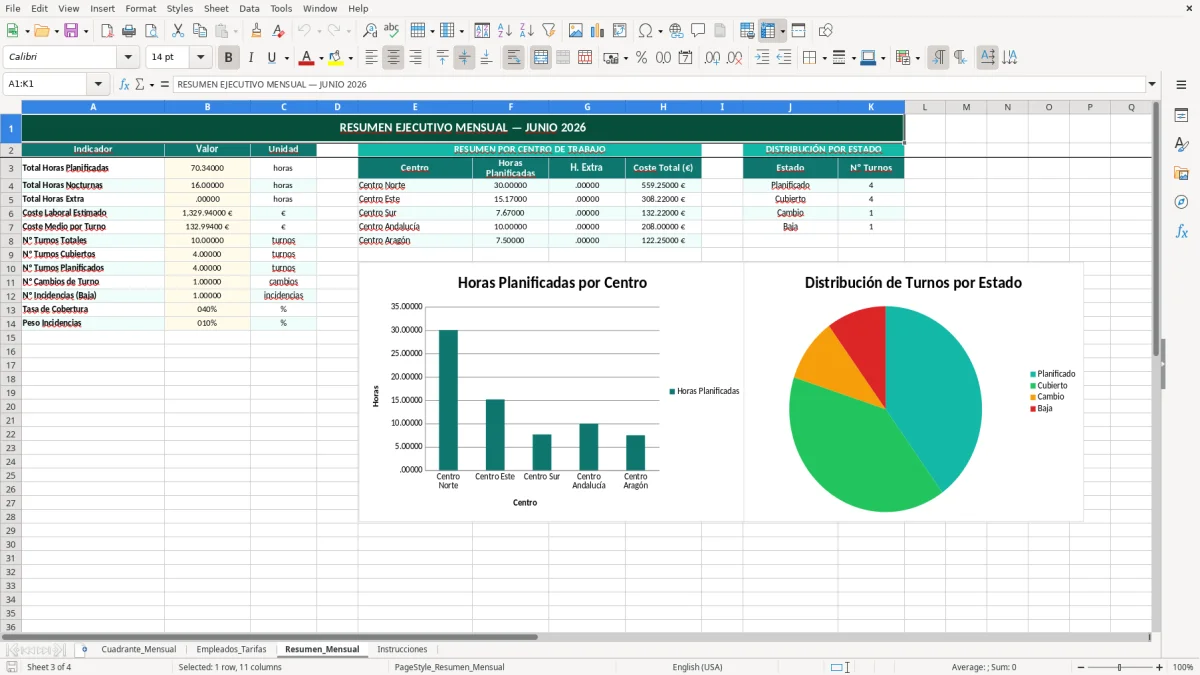
Task: Select Clone Formatting paintbrush
Action: click(256, 31)
